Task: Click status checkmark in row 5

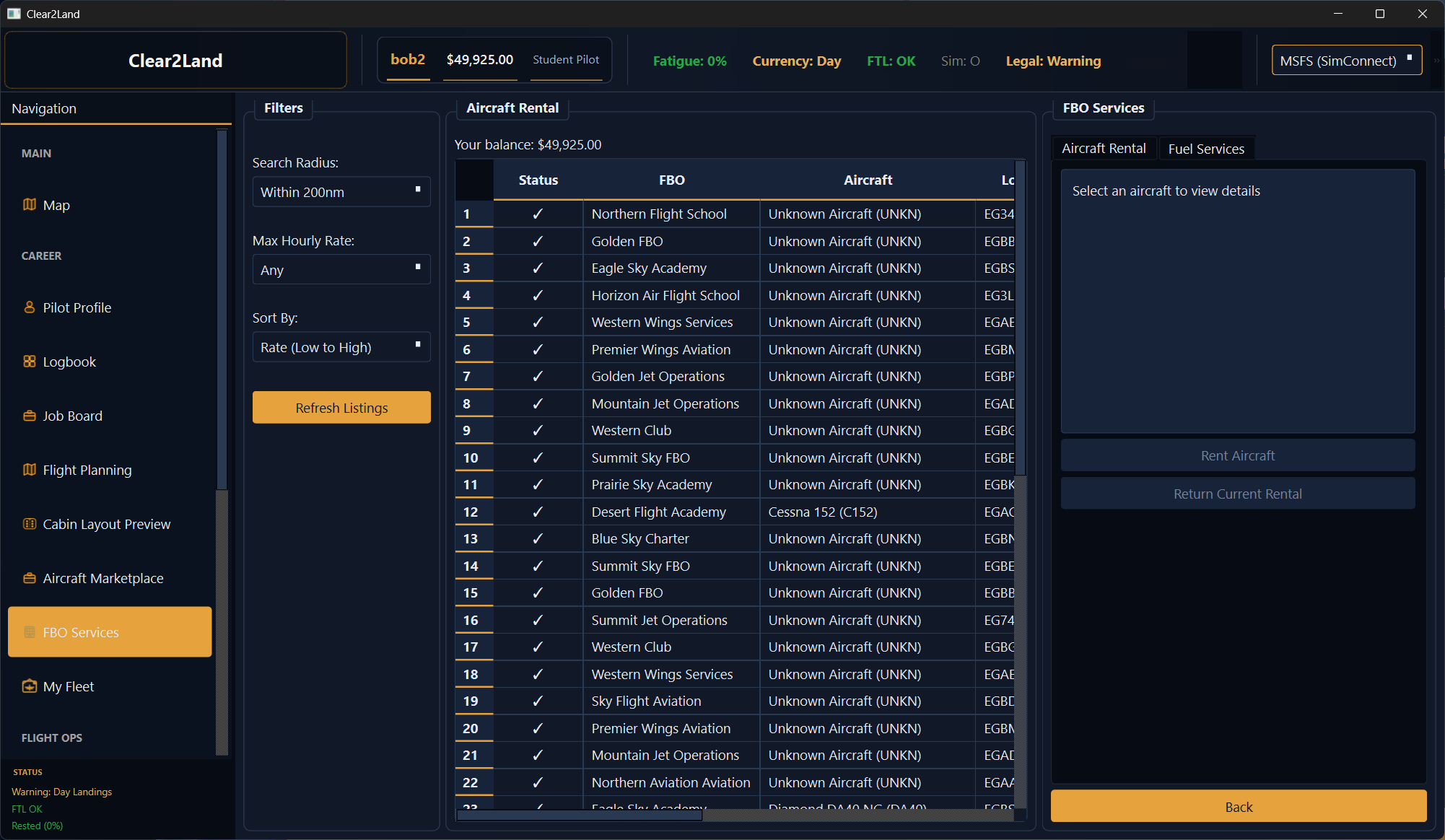Action: 538,323
